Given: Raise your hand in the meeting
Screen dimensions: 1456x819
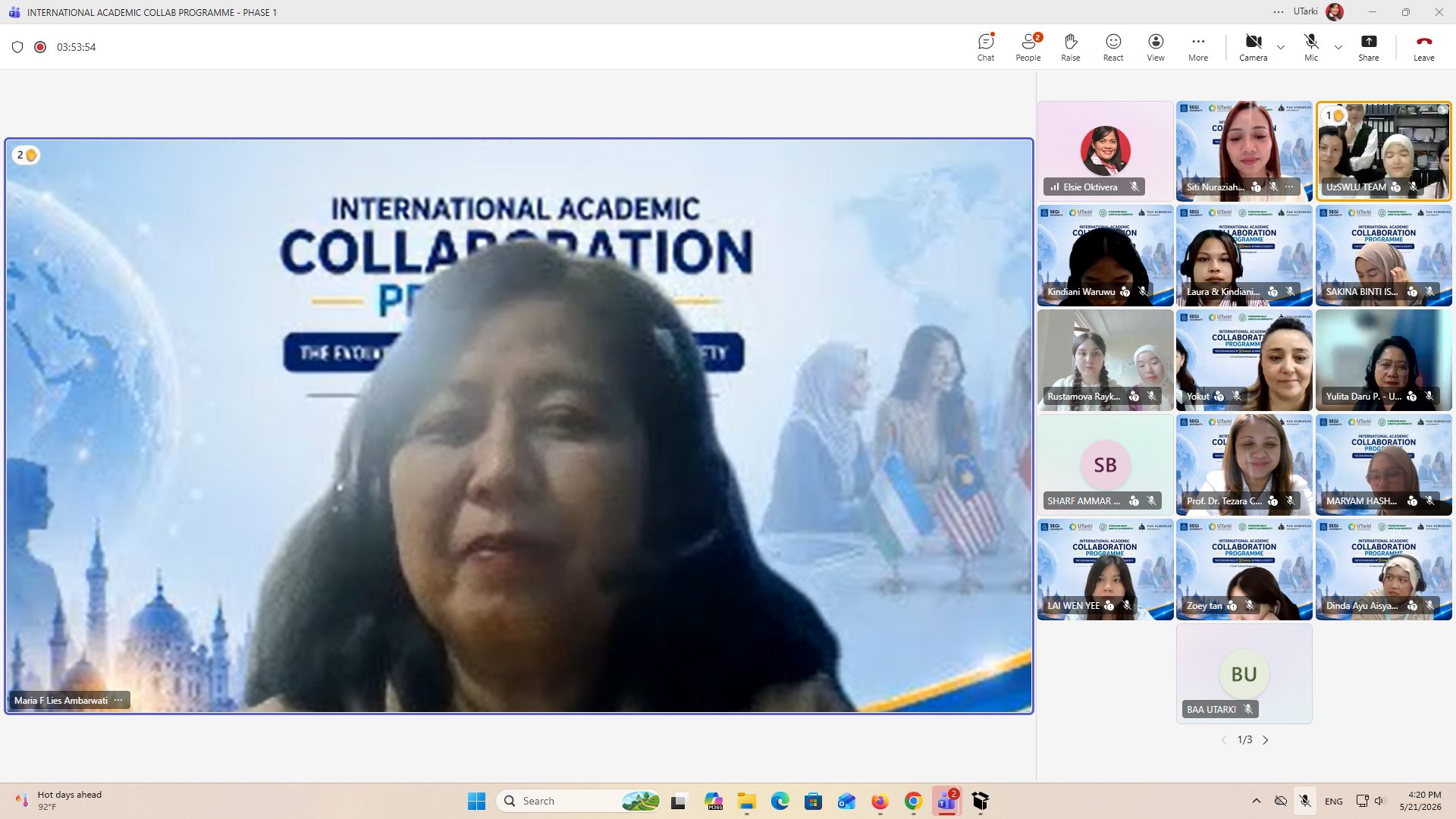Looking at the screenshot, I should [x=1071, y=47].
